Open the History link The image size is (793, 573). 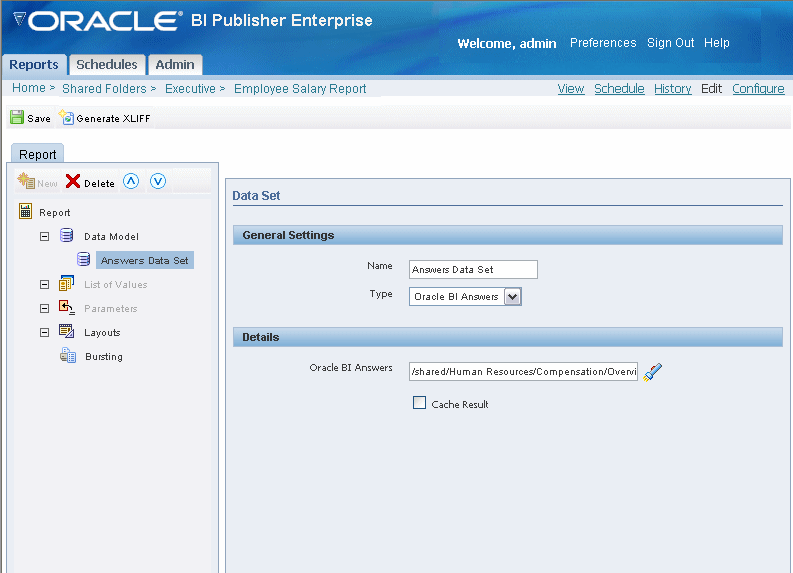pos(673,89)
